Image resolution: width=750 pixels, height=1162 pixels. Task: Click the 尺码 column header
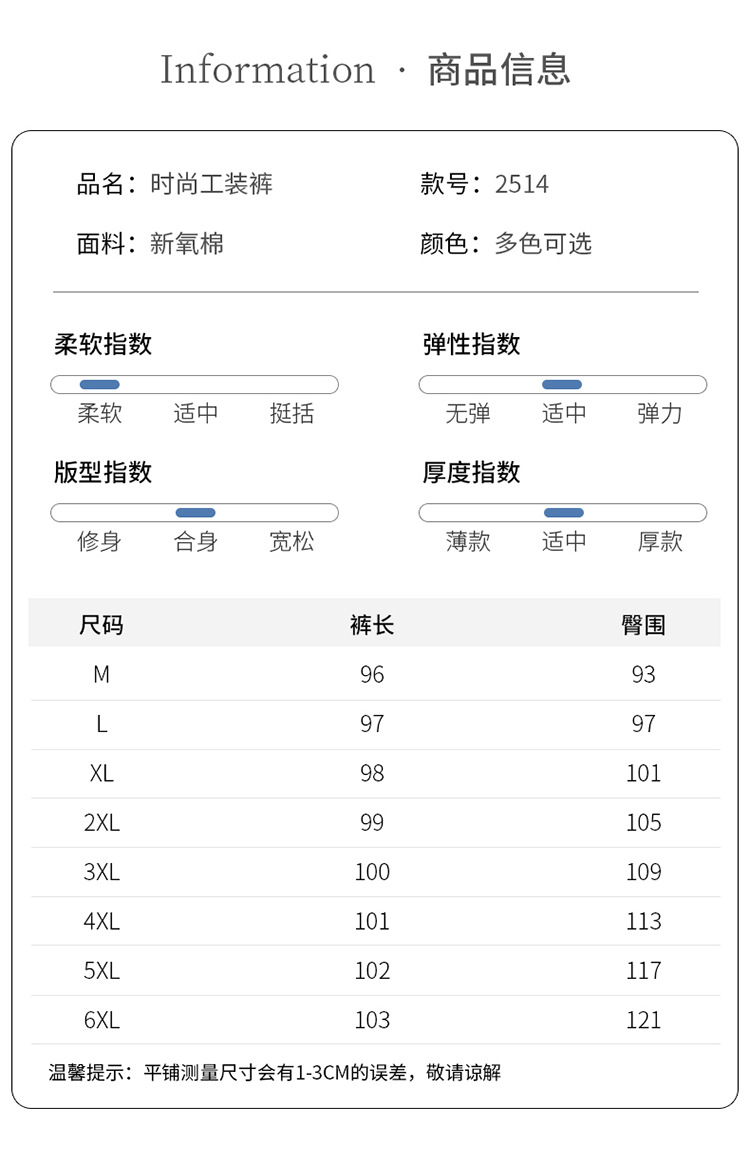[x=101, y=625]
